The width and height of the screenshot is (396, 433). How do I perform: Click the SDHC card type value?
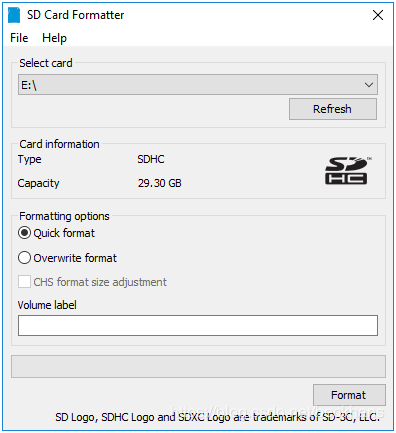151,159
